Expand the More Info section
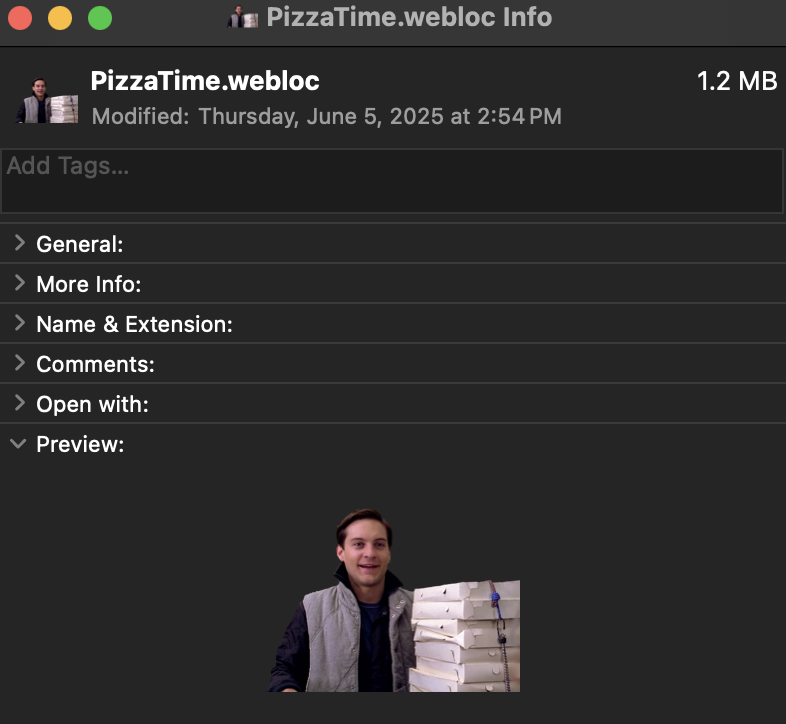 20,283
